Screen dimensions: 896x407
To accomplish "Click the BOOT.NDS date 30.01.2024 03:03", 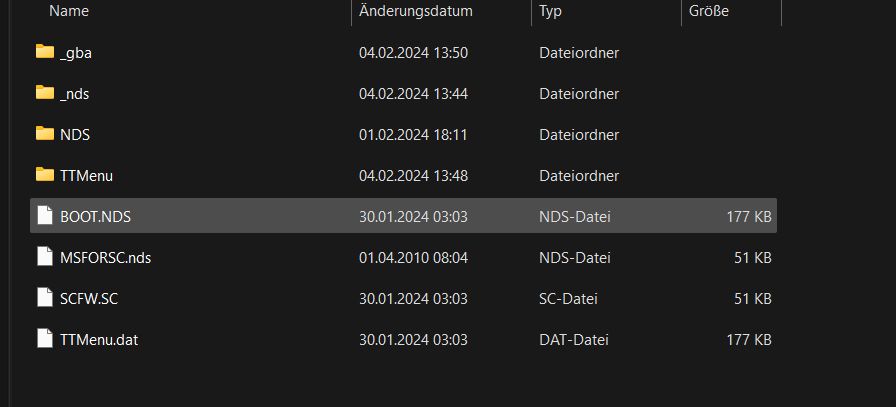I will (x=413, y=217).
